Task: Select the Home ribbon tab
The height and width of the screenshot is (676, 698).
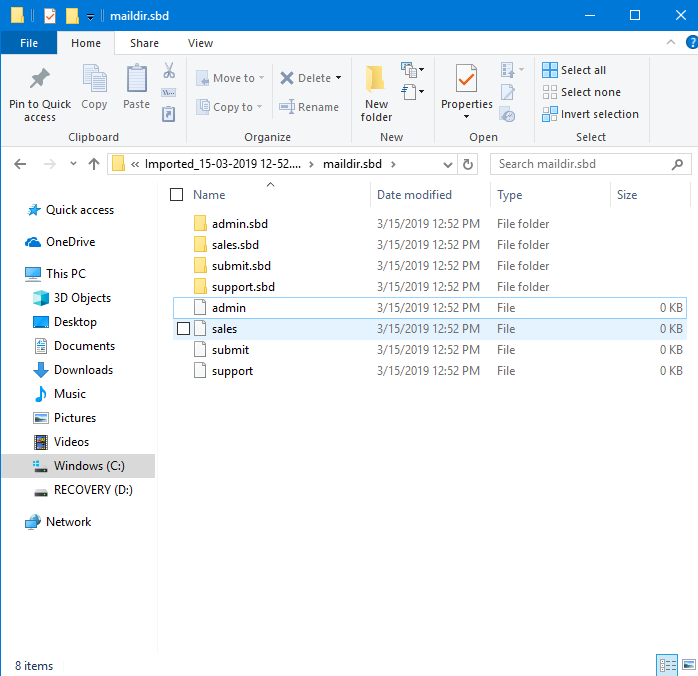Action: 86,43
